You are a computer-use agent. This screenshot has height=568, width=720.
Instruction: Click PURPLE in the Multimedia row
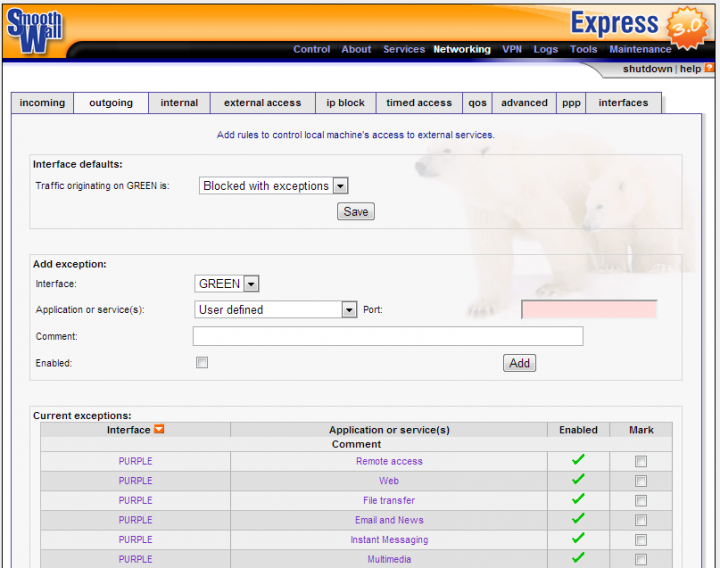pyautogui.click(x=135, y=559)
